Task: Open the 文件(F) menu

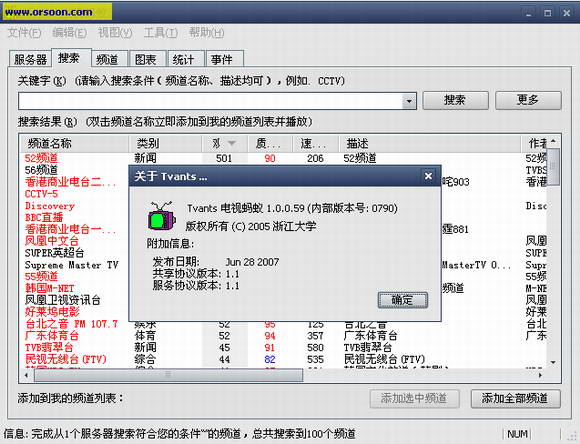Action: click(x=24, y=33)
